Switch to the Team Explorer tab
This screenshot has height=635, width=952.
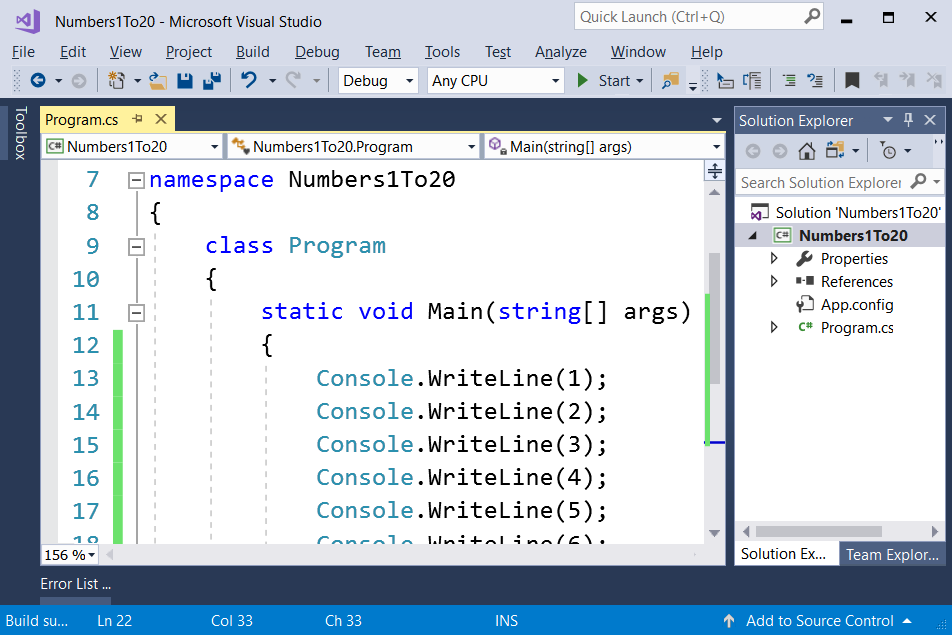892,555
